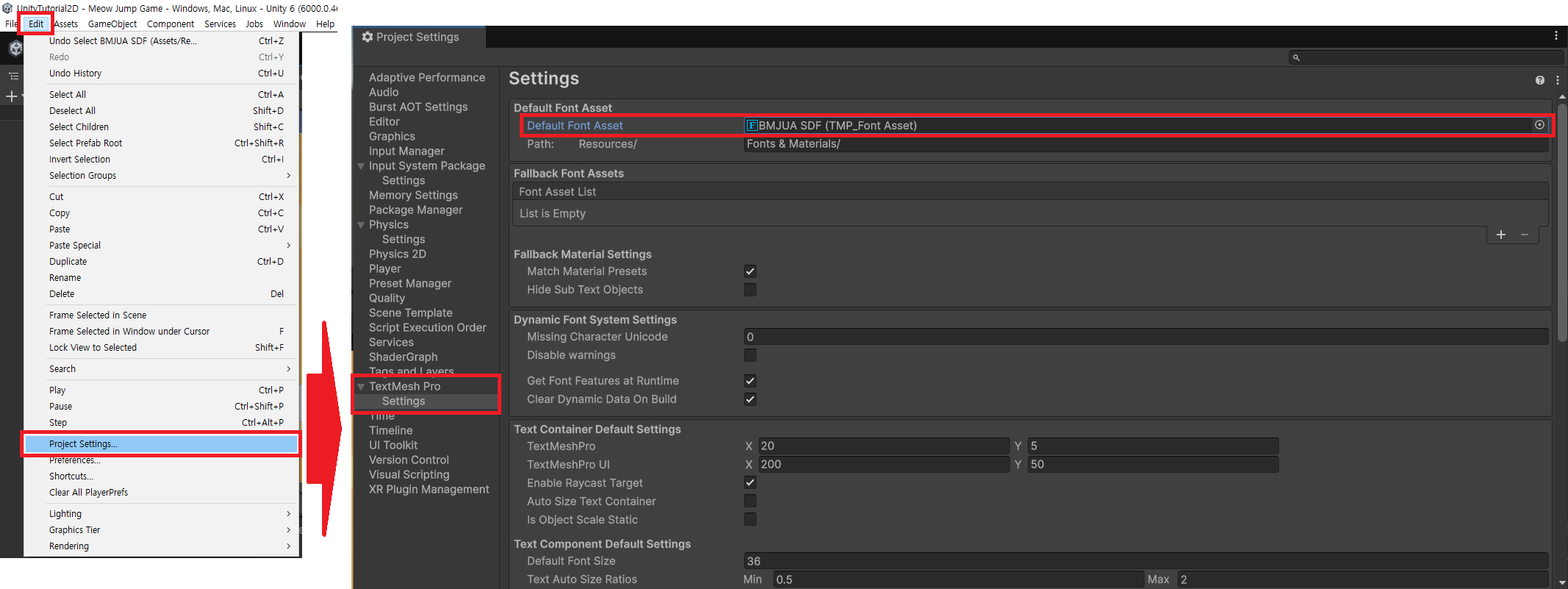Select UI Toolkit category

coord(393,446)
